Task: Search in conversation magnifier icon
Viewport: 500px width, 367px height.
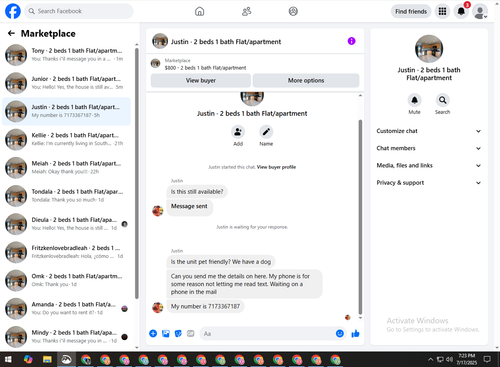Action: 442,100
